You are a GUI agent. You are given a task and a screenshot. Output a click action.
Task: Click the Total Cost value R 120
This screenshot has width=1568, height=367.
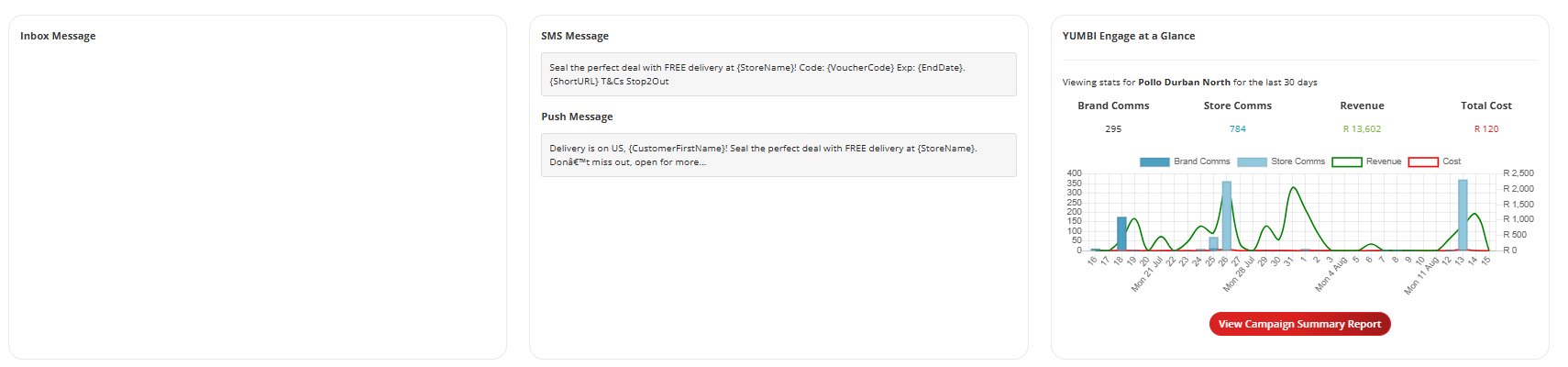[1486, 129]
